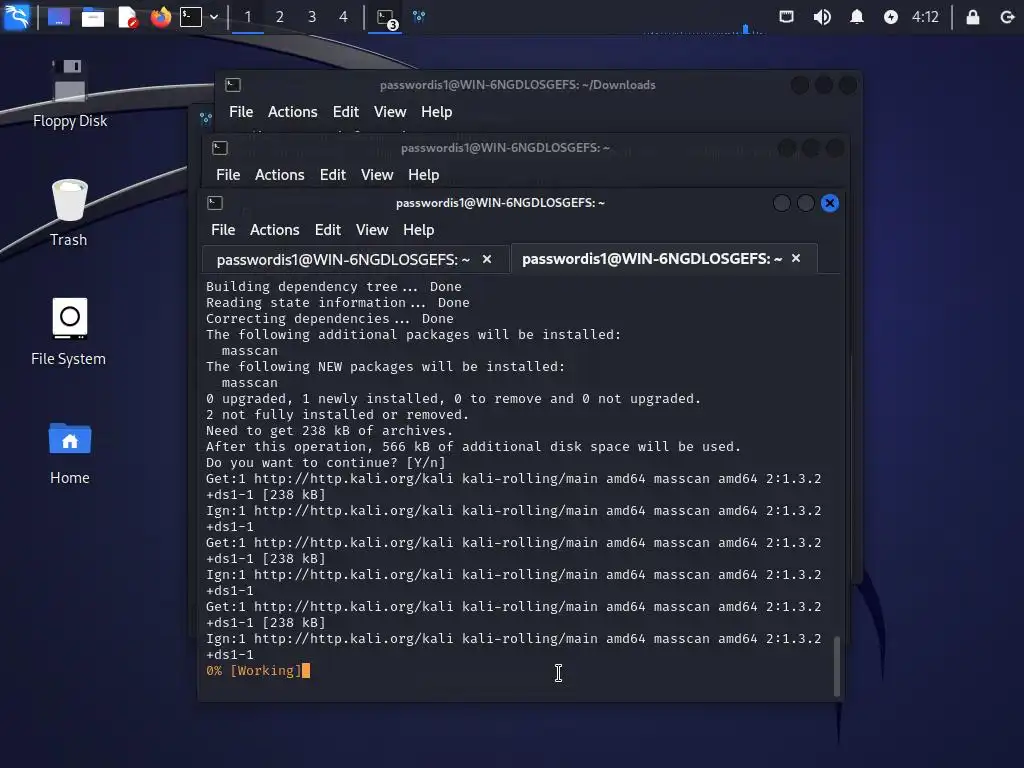This screenshot has height=768, width=1024.
Task: Open Edit menu in Downloads terminal window
Action: click(345, 112)
